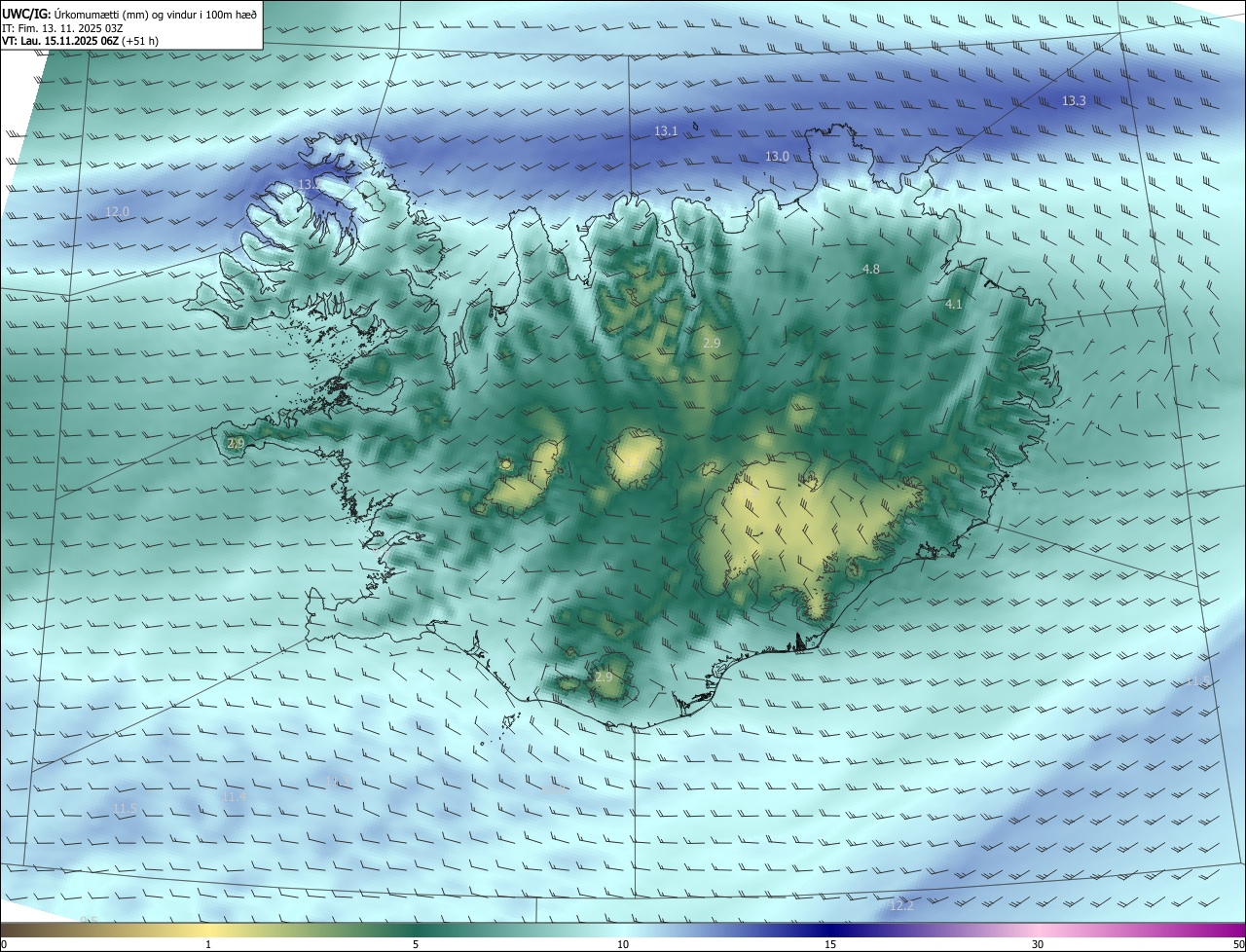Screen dimensions: 1246x952
Task: Click the title 'UWC/IG: Úrkomumætti (mm) og vindur'
Action: pos(130,14)
